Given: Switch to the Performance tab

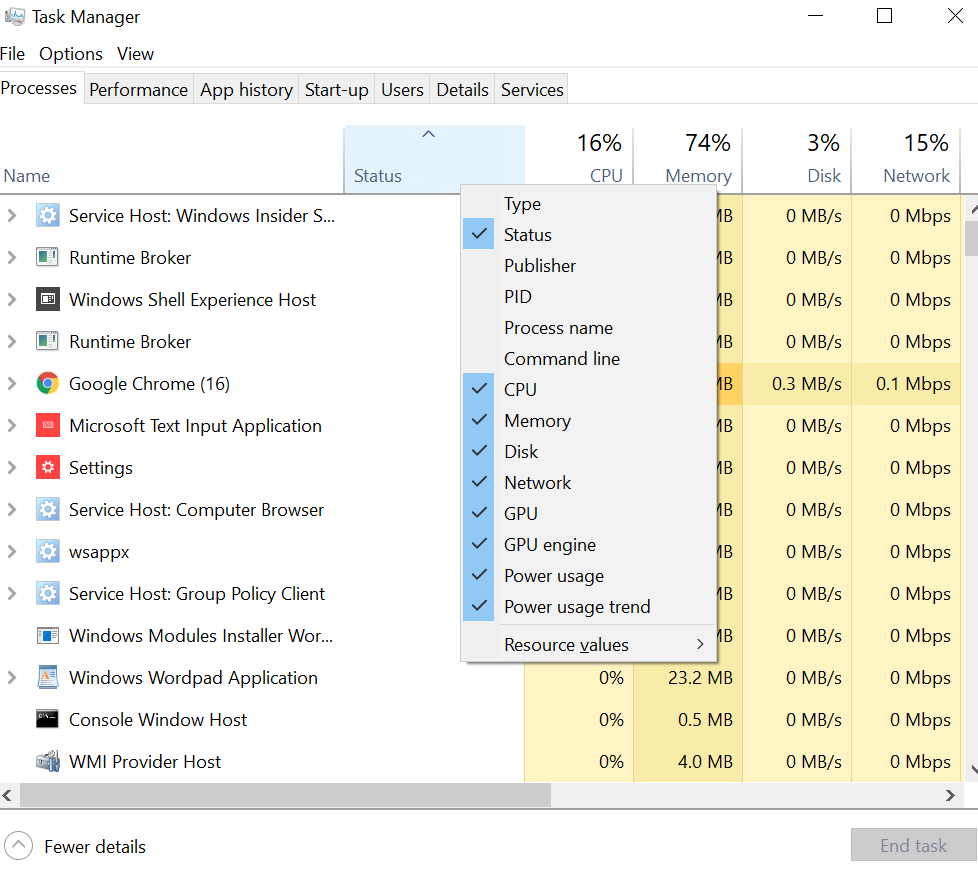Looking at the screenshot, I should [138, 90].
